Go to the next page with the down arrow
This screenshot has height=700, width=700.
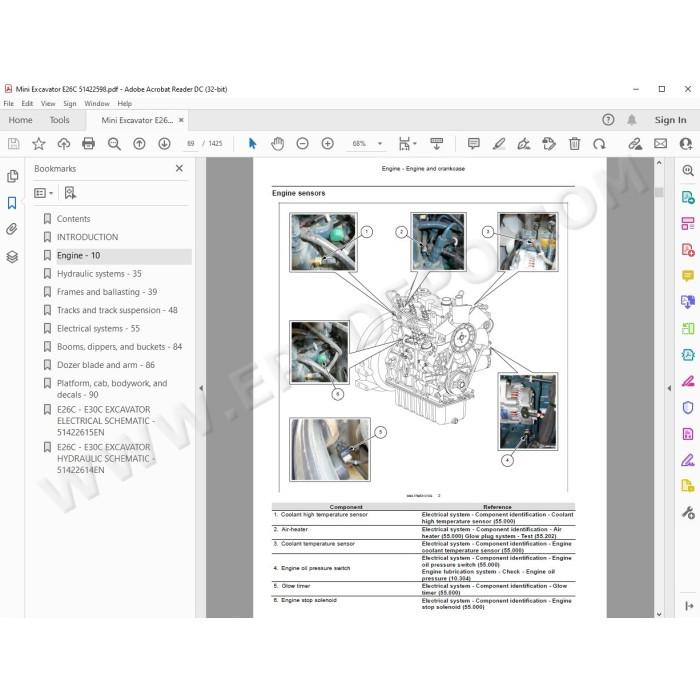pyautogui.click(x=164, y=144)
